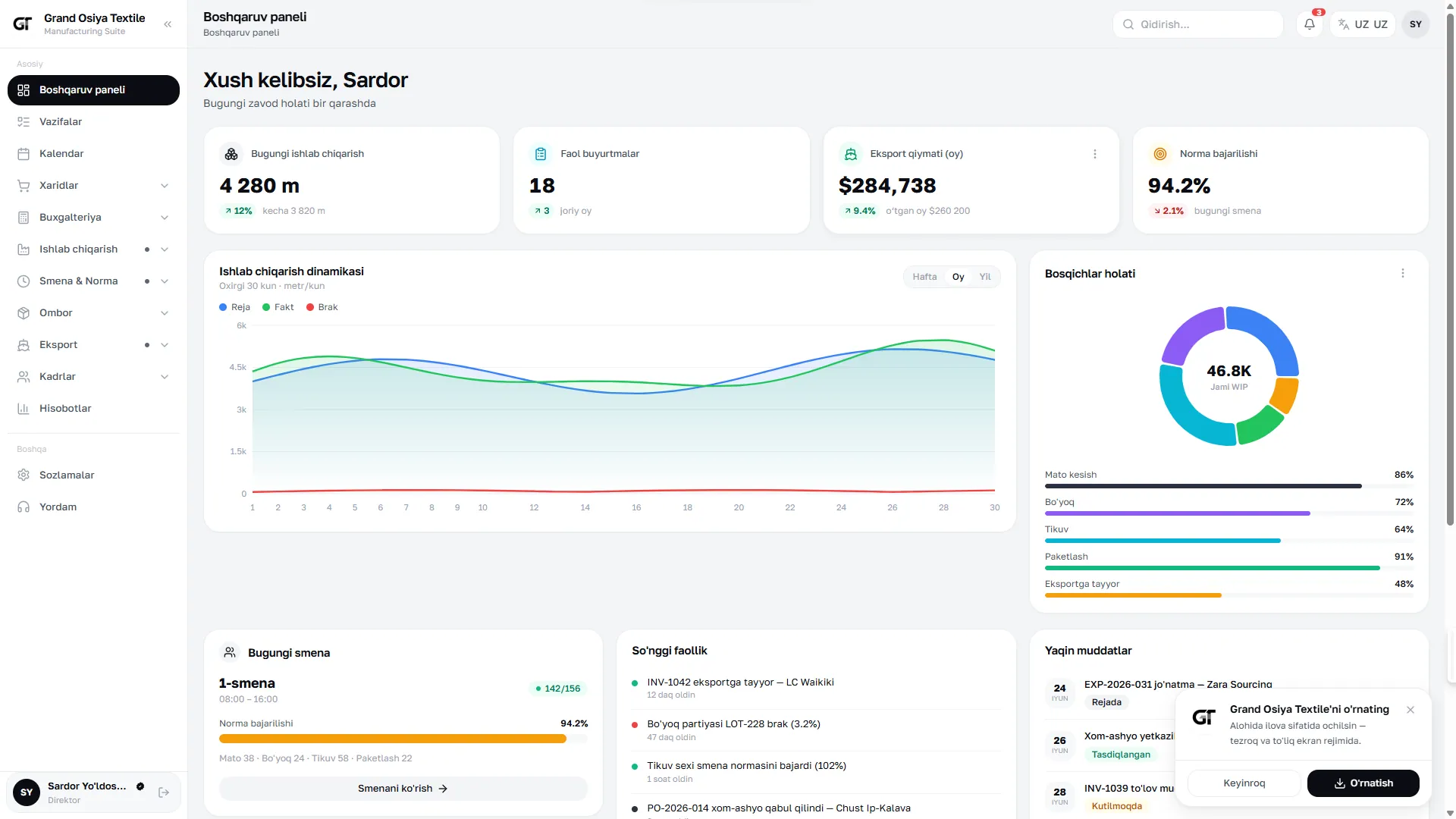Expand the Buxgalteriya submenu chevron
Image resolution: width=1456 pixels, height=819 pixels.
click(164, 218)
